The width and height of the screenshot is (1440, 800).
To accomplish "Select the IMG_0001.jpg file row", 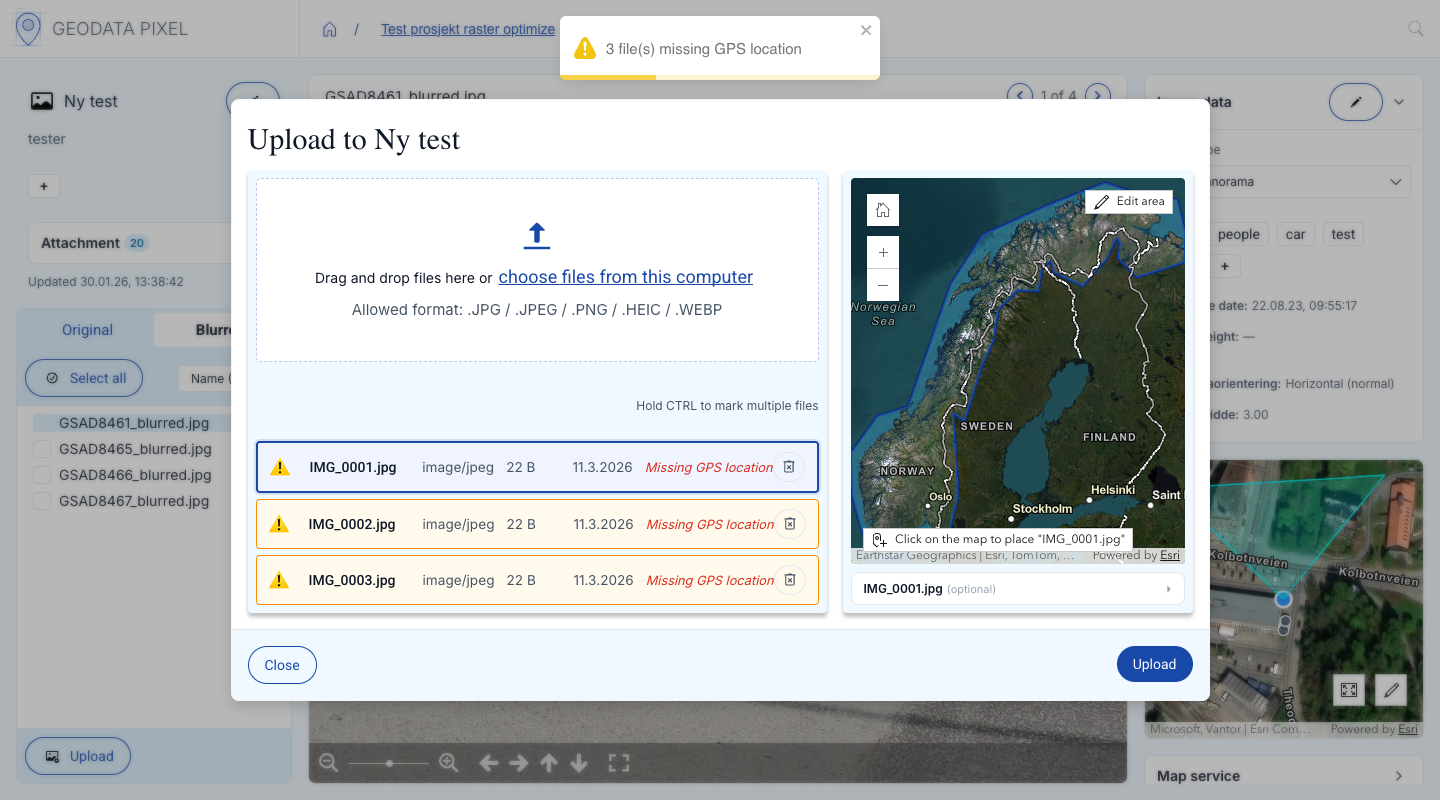I will click(537, 467).
